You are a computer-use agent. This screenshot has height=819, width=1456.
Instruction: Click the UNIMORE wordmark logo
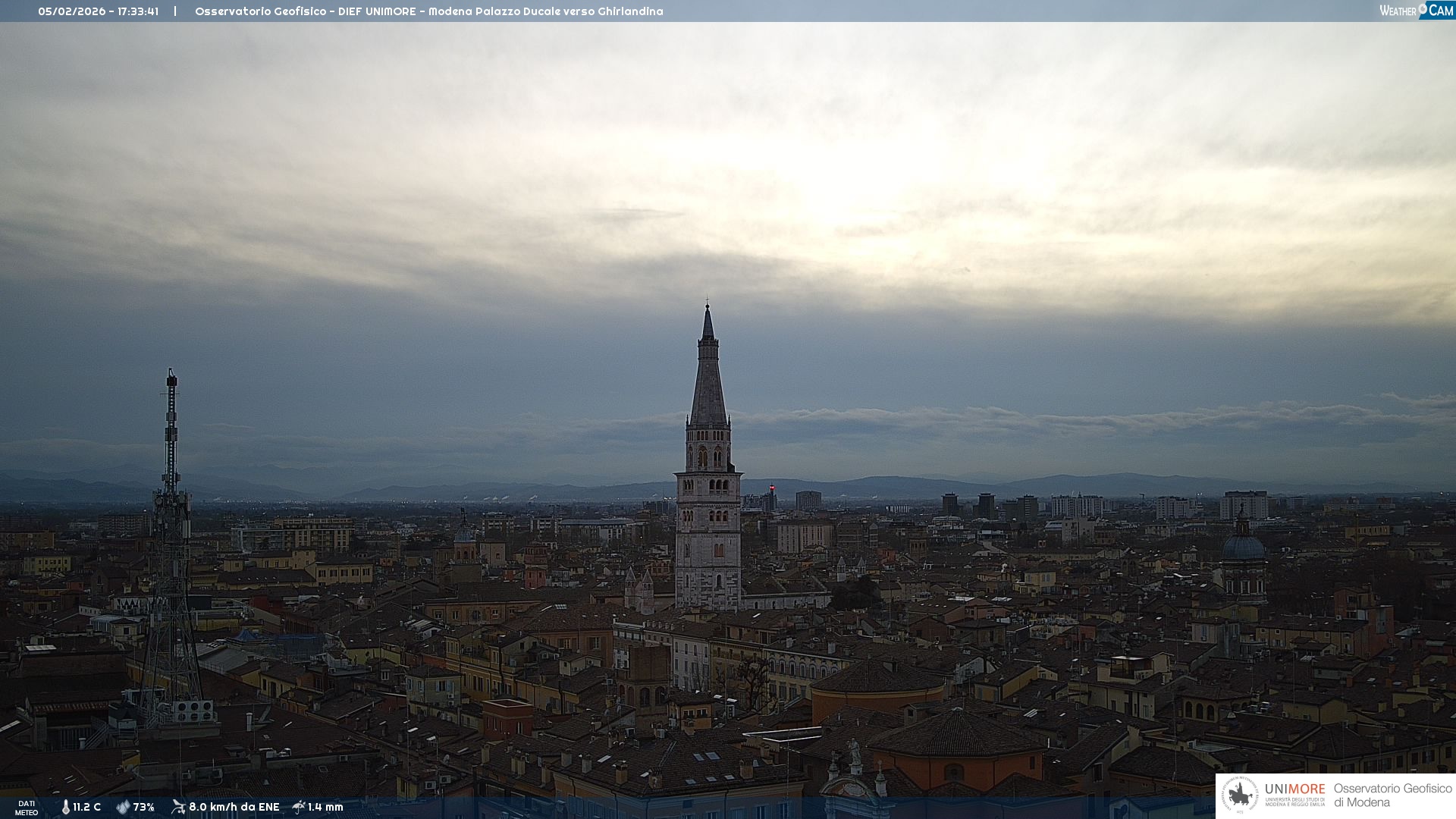pyautogui.click(x=1294, y=789)
